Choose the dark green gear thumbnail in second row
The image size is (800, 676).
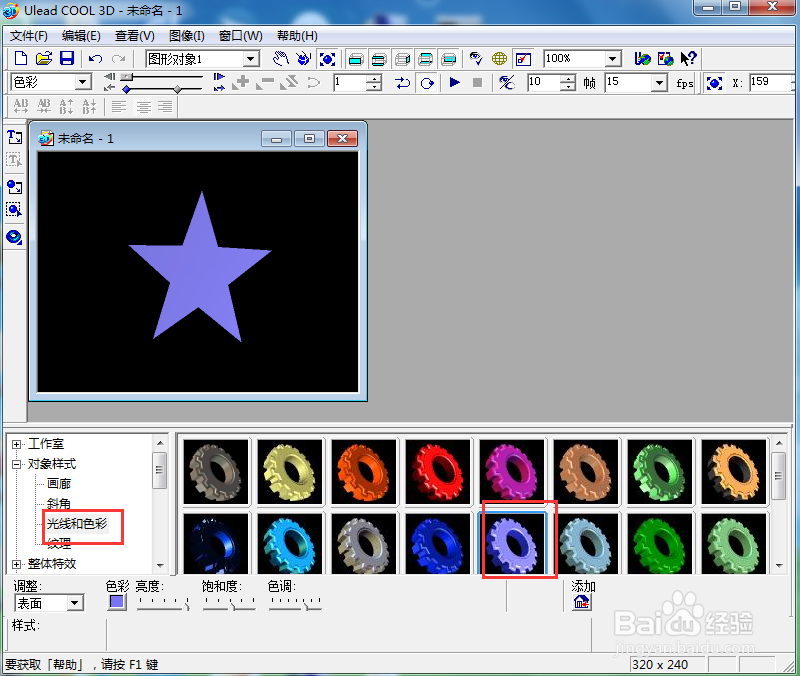point(660,544)
